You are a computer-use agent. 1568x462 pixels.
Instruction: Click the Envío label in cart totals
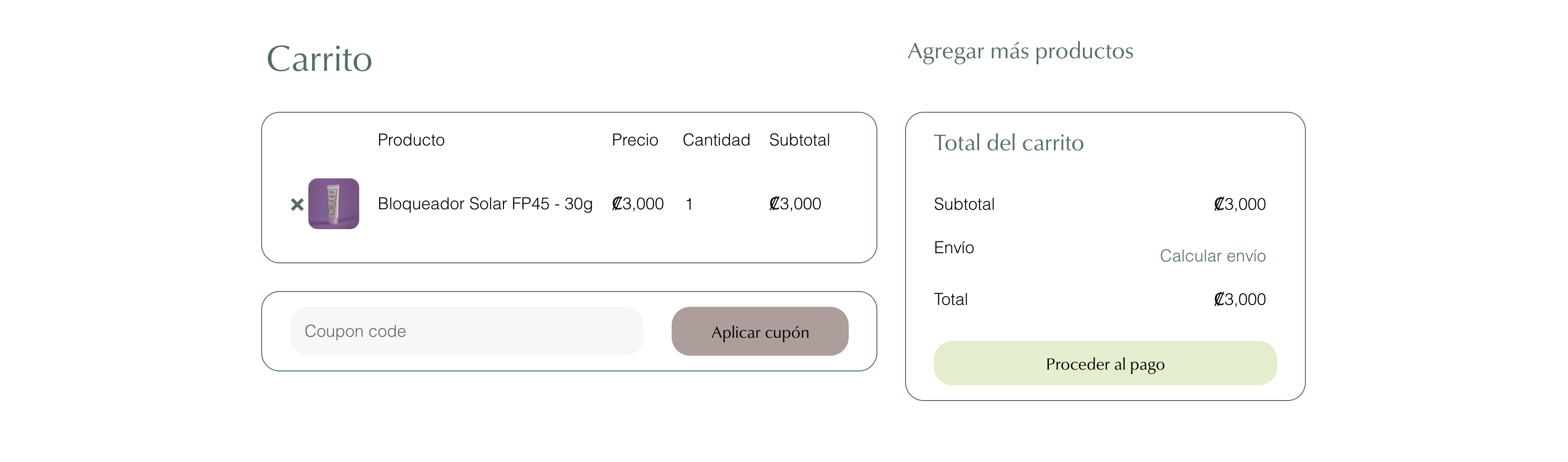[x=954, y=248]
